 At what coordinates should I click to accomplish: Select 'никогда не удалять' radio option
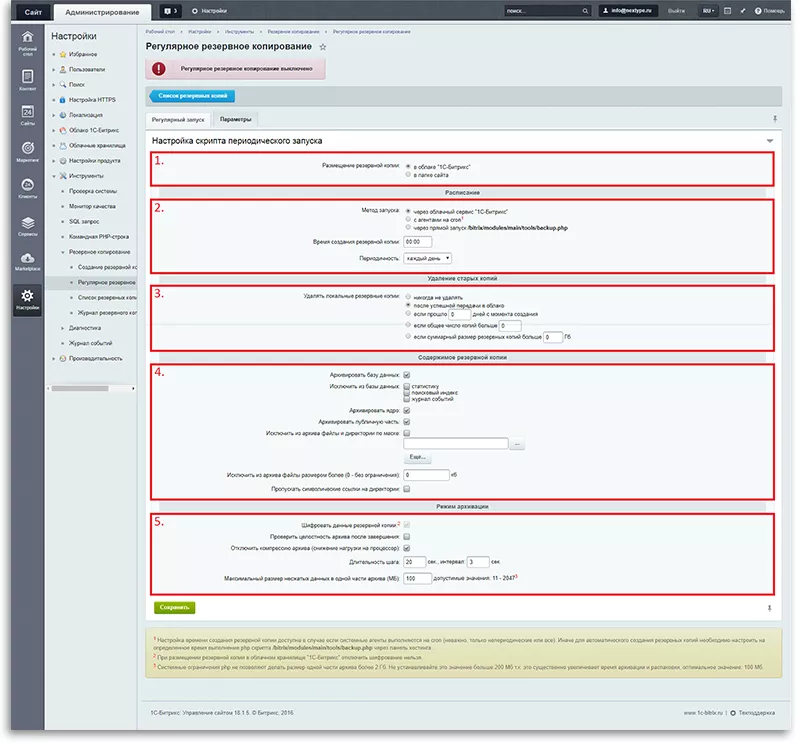click(x=408, y=296)
